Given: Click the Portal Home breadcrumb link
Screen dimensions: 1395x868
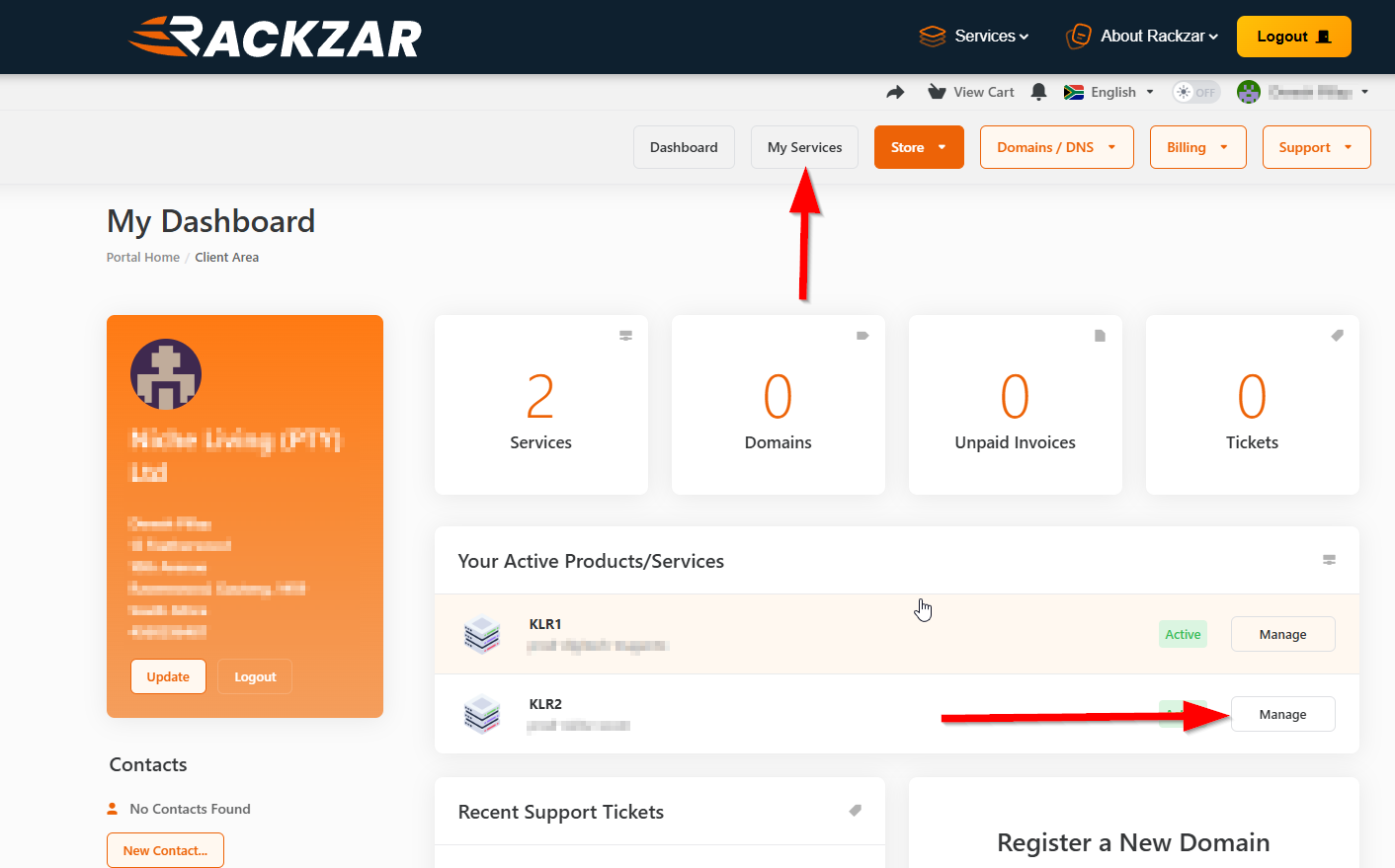Looking at the screenshot, I should click(143, 257).
